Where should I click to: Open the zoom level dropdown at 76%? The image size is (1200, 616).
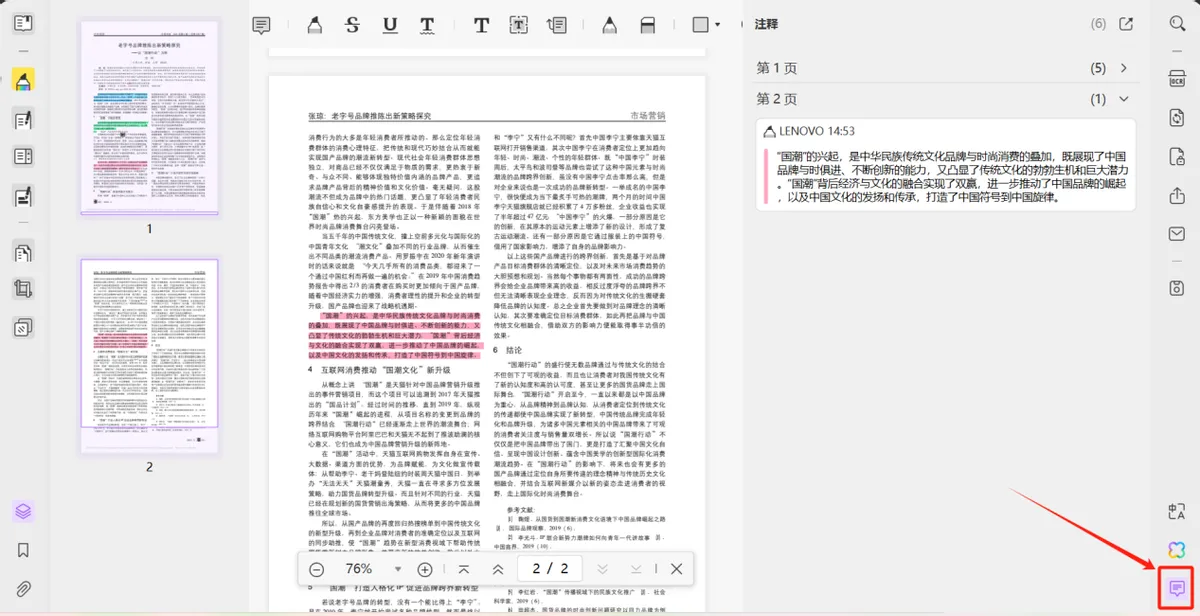tap(398, 569)
